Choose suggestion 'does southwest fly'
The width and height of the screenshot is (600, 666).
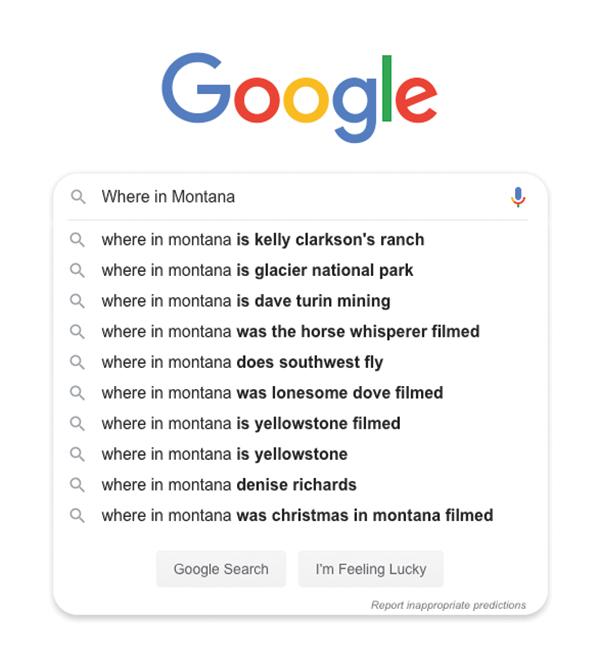[297, 362]
